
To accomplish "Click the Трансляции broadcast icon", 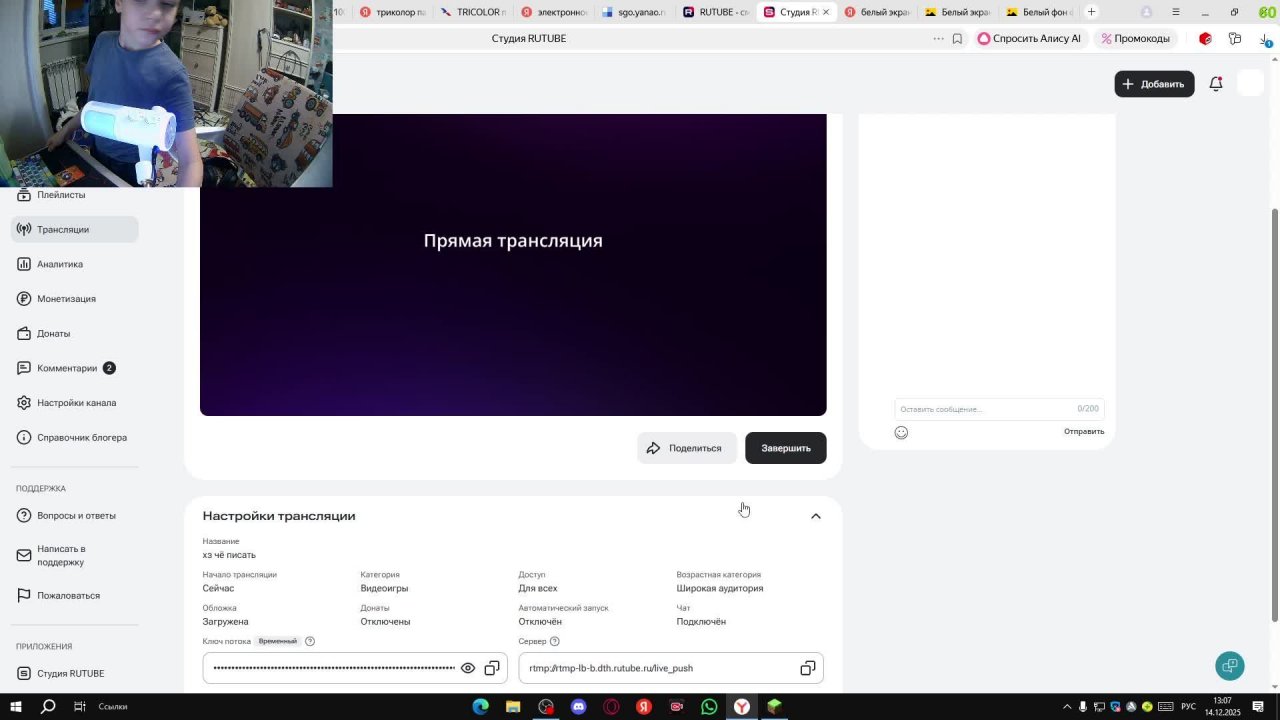I will [24, 229].
